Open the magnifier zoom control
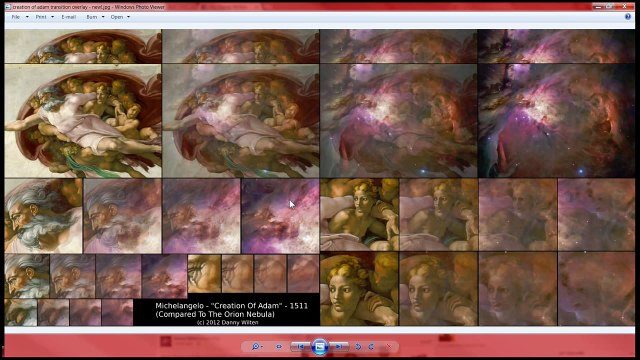 pos(256,347)
